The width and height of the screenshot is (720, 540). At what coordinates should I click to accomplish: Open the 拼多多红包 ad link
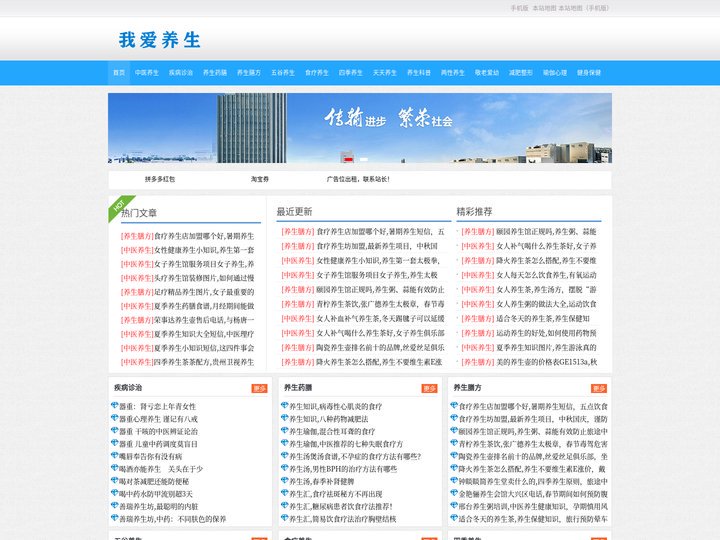point(160,179)
